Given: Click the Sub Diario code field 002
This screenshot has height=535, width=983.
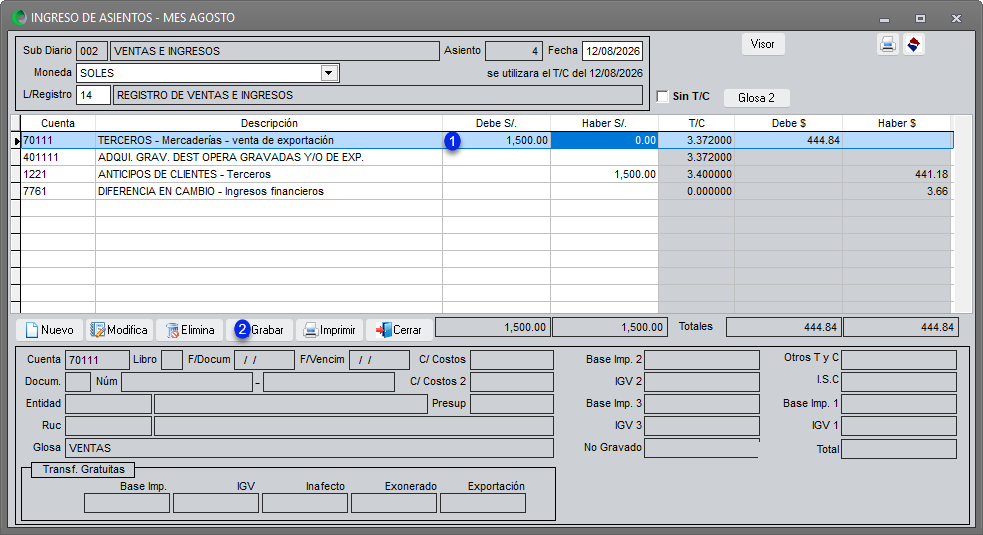Looking at the screenshot, I should [92, 51].
